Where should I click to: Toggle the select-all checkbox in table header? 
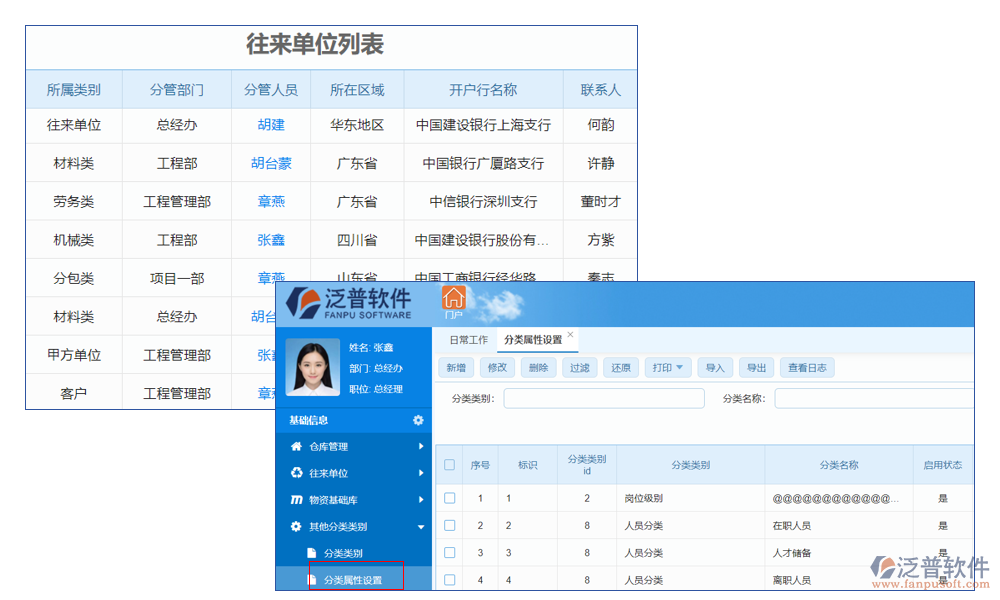pos(449,464)
